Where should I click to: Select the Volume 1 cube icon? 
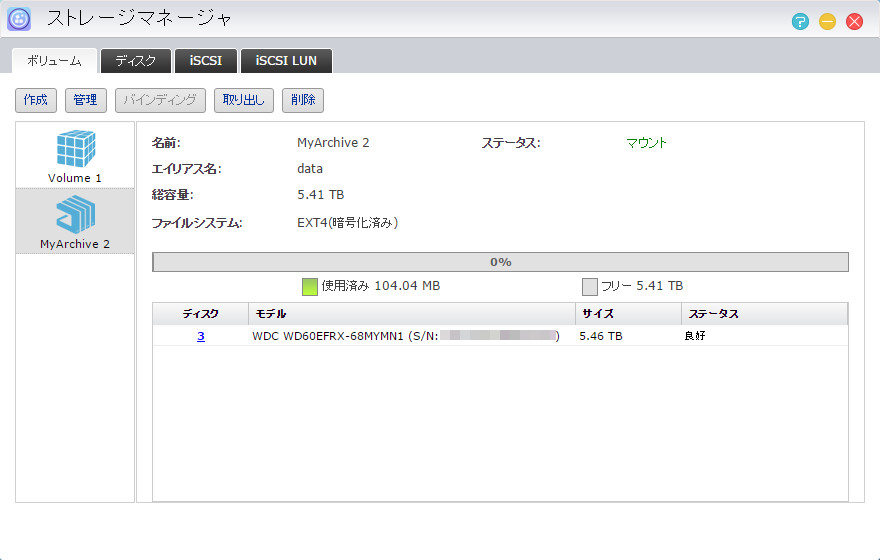[75, 149]
